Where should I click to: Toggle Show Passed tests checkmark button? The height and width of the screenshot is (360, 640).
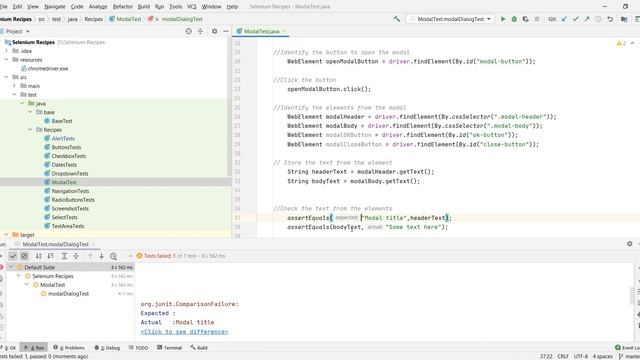point(13,256)
